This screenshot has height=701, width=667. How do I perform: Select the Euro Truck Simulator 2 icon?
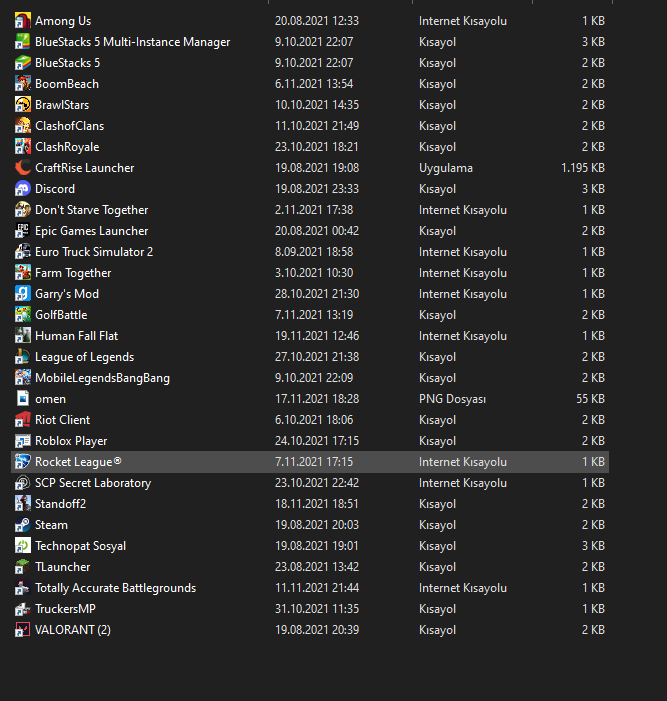tap(23, 252)
